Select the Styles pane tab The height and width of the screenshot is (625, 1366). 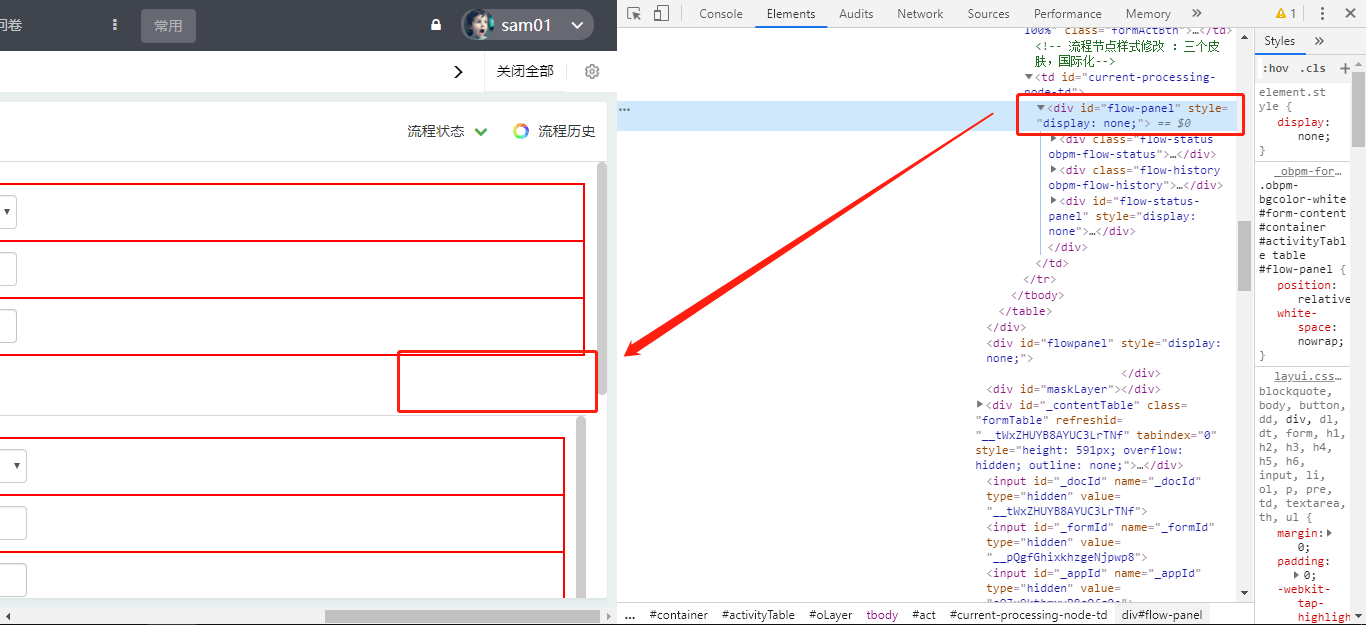click(x=1279, y=41)
